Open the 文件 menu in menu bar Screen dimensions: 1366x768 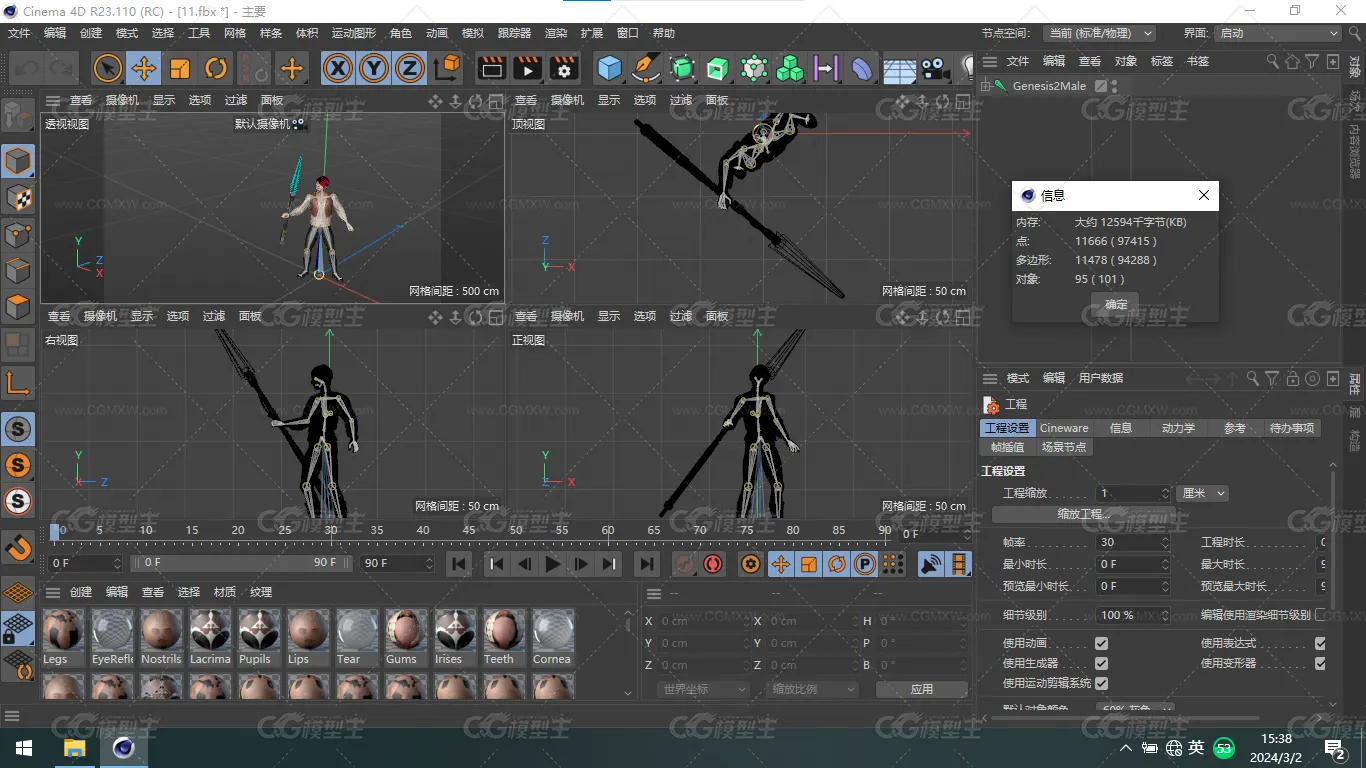pyautogui.click(x=19, y=33)
